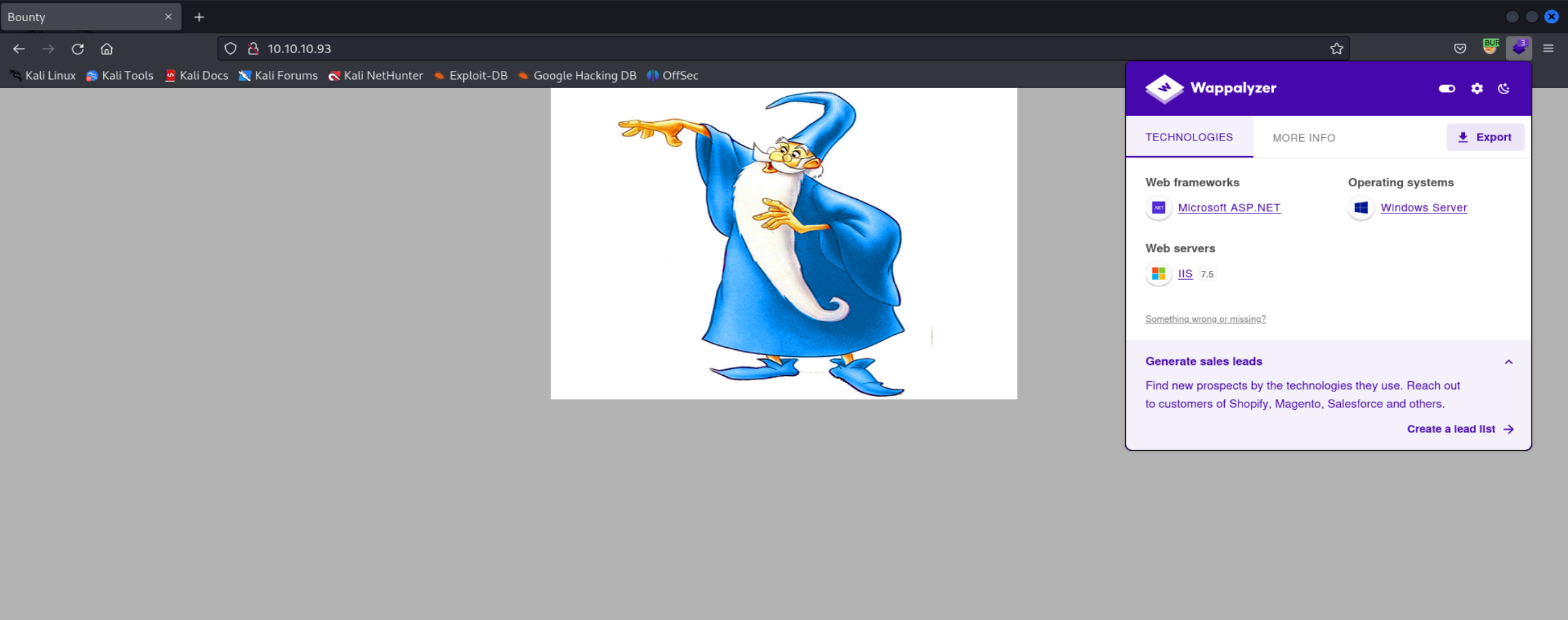Show site security lock info
The width and height of the screenshot is (1568, 620).
click(253, 48)
